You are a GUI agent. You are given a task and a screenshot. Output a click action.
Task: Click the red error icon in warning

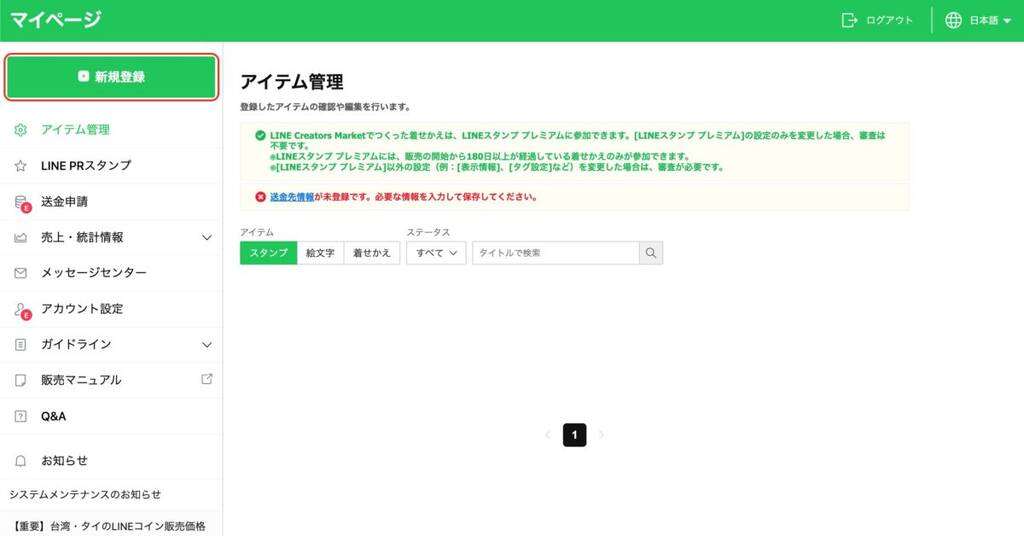coord(261,197)
